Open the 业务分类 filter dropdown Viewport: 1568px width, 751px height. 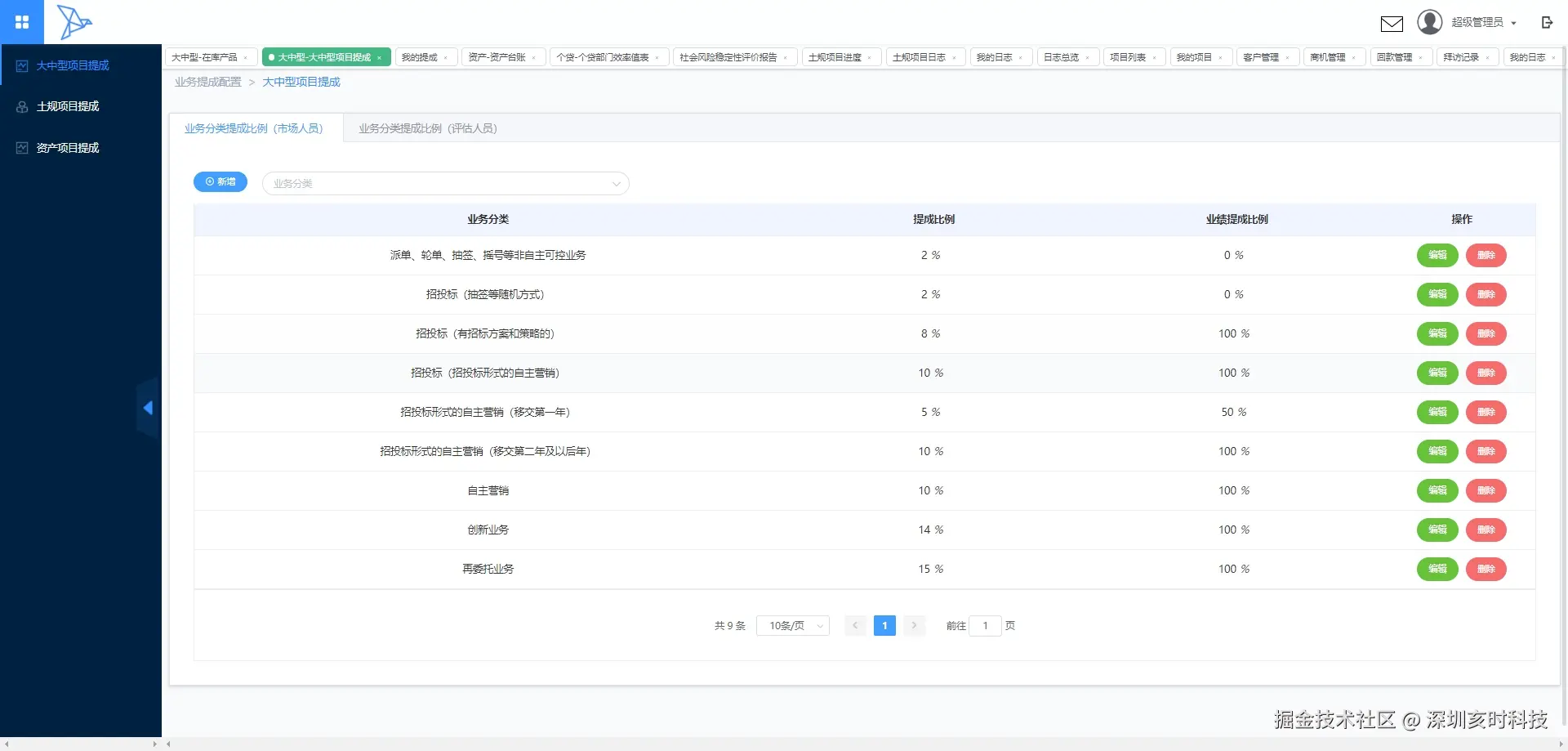[x=445, y=183]
